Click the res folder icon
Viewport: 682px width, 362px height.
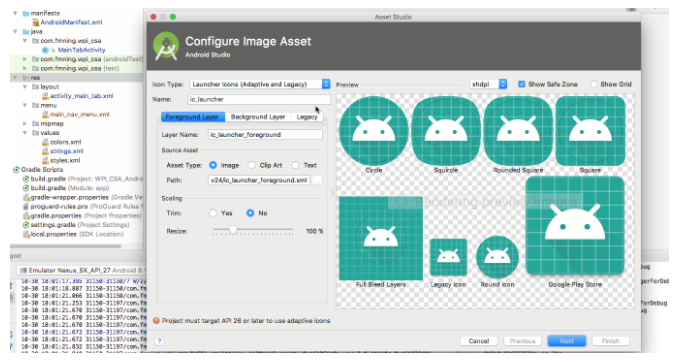click(x=26, y=77)
